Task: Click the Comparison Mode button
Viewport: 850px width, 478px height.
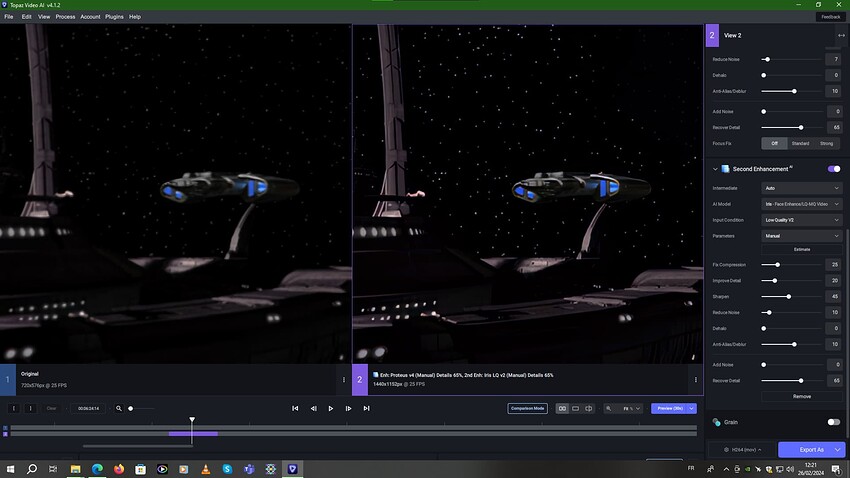Action: point(527,408)
